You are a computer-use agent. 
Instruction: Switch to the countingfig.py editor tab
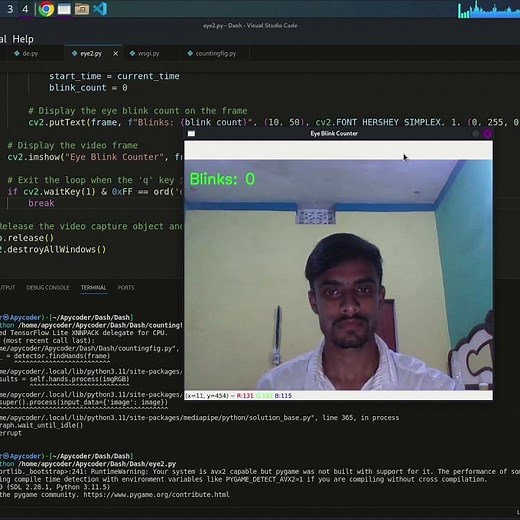[x=215, y=53]
